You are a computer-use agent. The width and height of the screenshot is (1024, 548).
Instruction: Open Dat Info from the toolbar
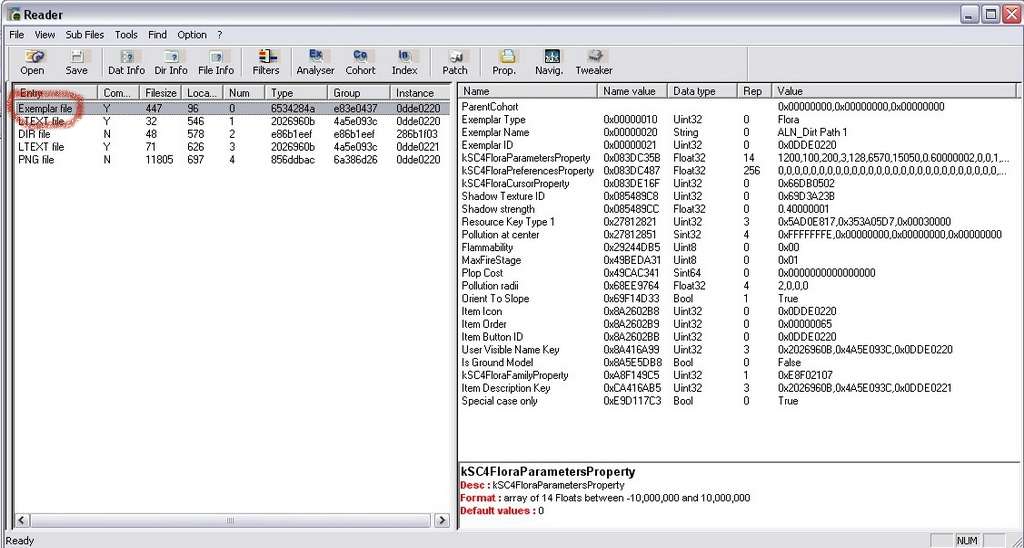126,62
